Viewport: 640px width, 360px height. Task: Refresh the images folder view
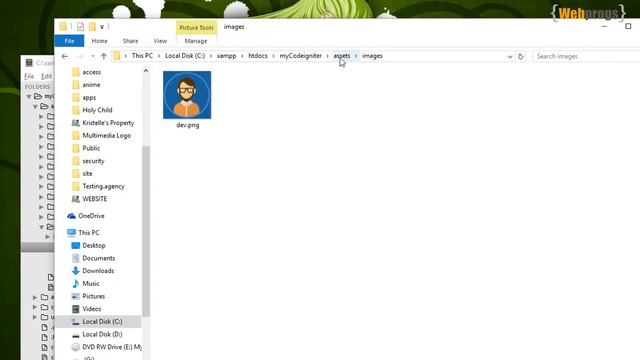[520, 56]
